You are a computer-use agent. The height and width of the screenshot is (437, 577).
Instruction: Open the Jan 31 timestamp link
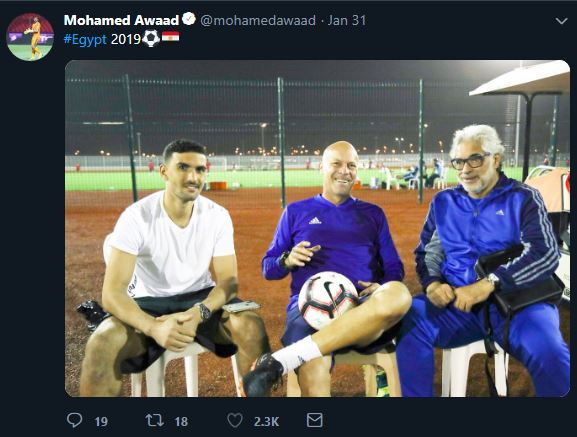click(347, 20)
